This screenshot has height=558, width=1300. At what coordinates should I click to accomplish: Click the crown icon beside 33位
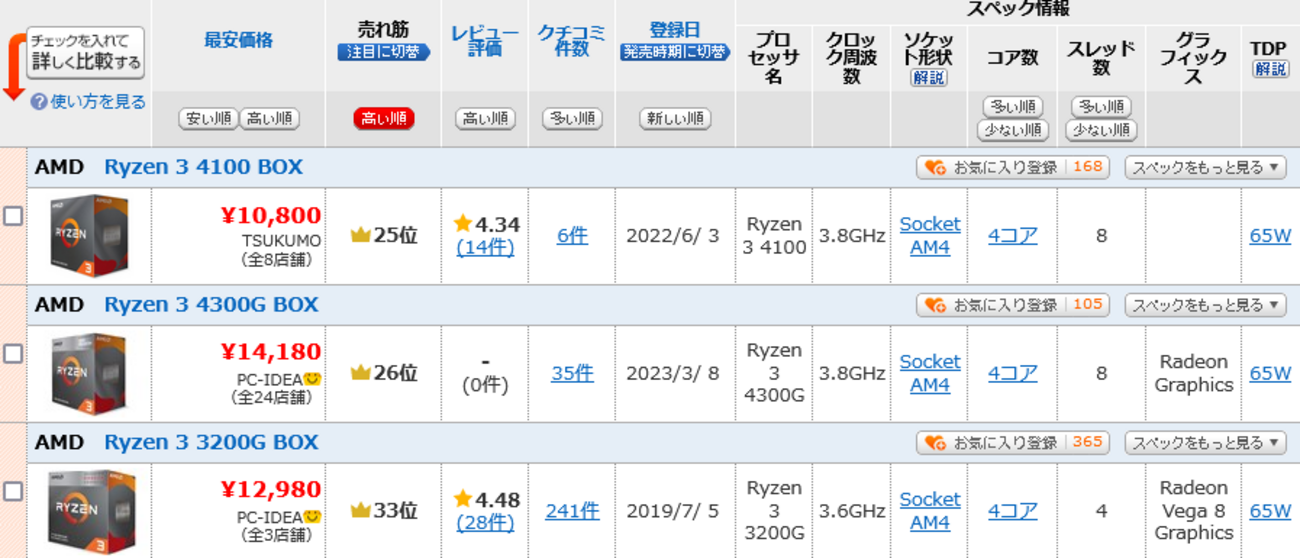pyautogui.click(x=360, y=511)
